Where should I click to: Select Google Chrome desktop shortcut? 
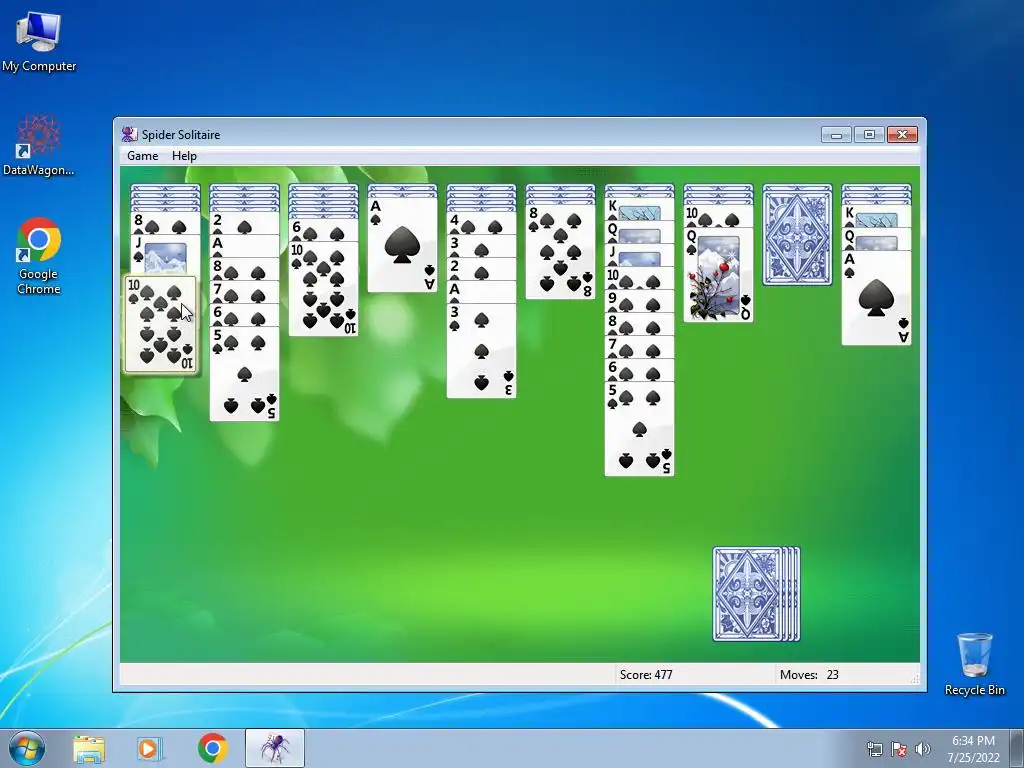[x=39, y=256]
